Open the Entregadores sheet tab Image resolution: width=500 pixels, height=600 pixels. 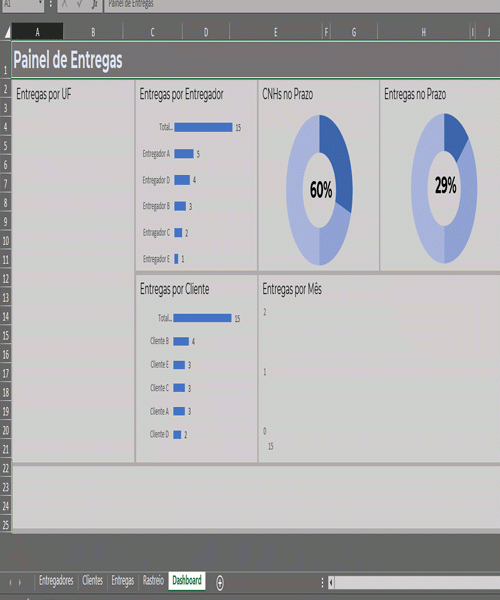[x=56, y=581]
